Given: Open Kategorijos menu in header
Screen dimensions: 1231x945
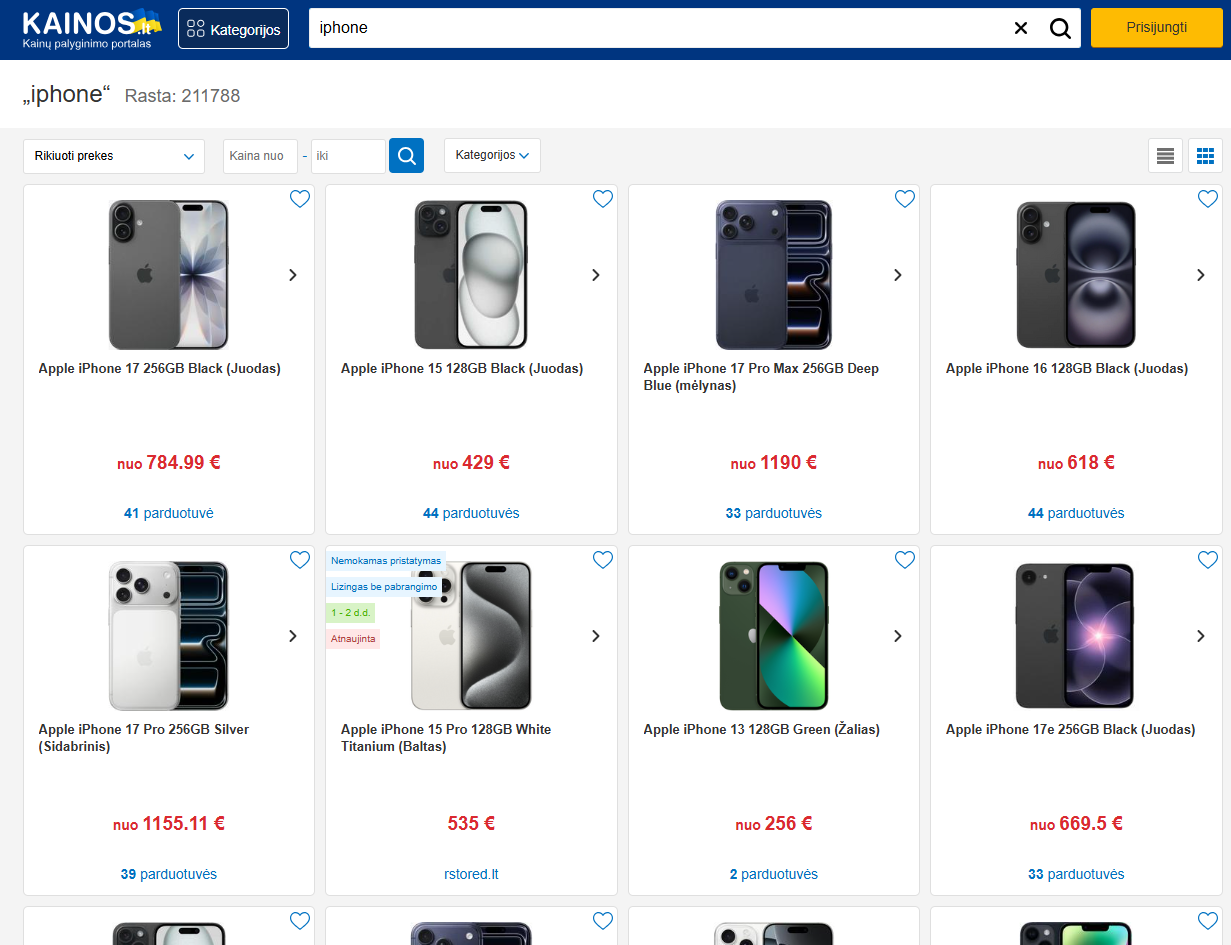Looking at the screenshot, I should [x=234, y=29].
